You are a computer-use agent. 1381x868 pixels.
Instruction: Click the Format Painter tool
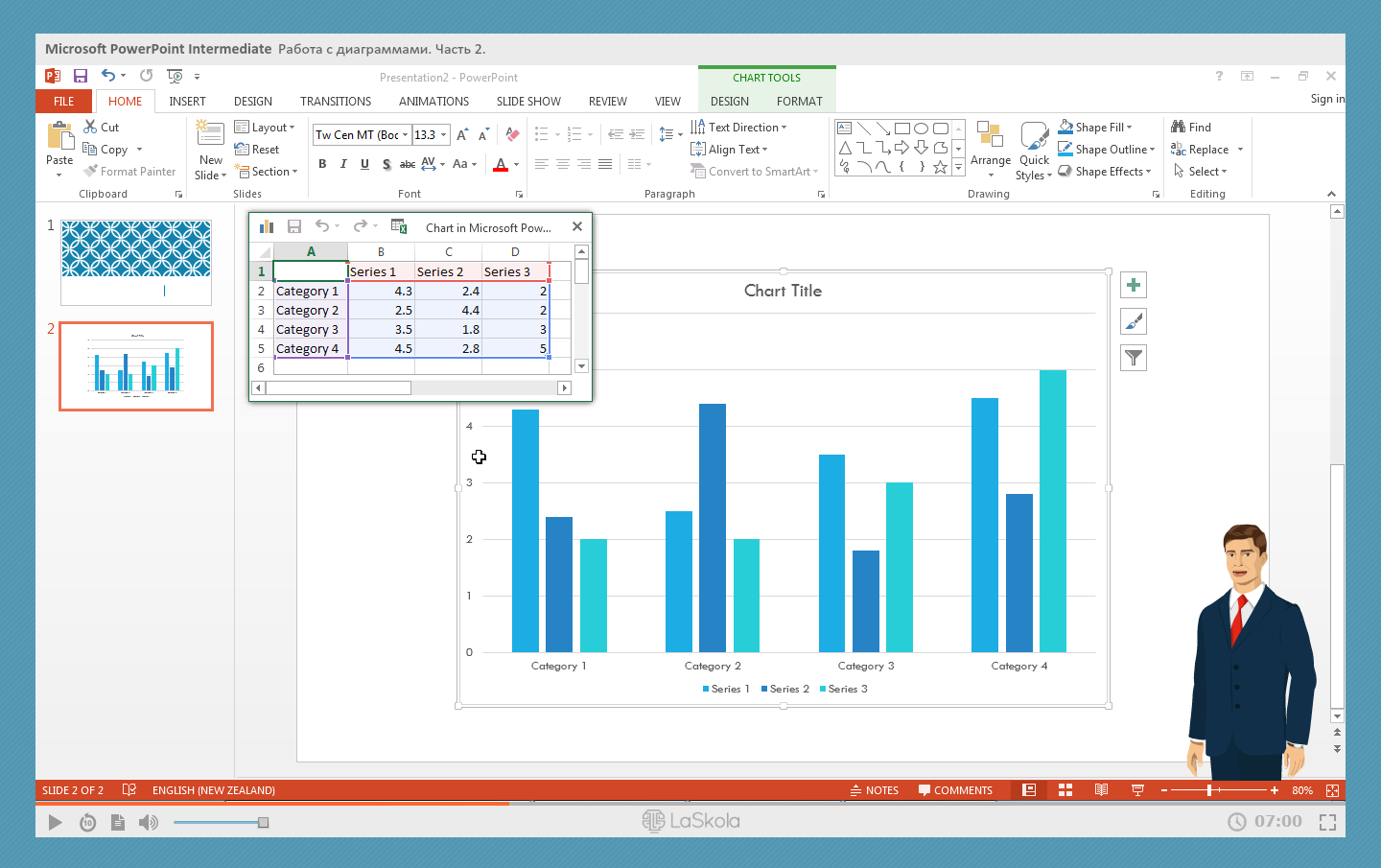tap(129, 172)
